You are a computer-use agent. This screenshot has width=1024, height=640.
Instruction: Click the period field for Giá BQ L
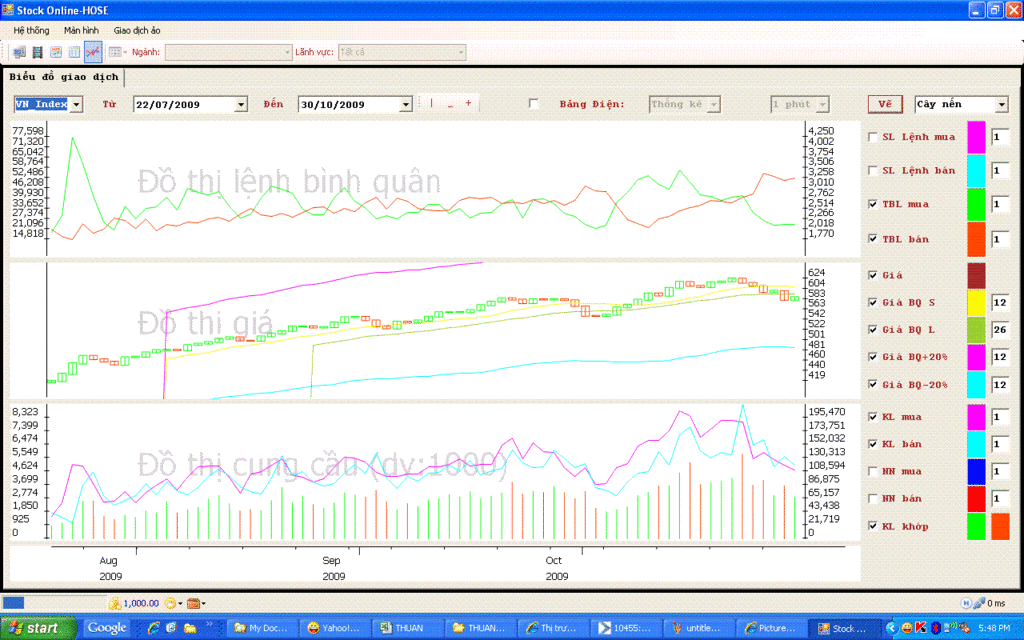point(1000,330)
